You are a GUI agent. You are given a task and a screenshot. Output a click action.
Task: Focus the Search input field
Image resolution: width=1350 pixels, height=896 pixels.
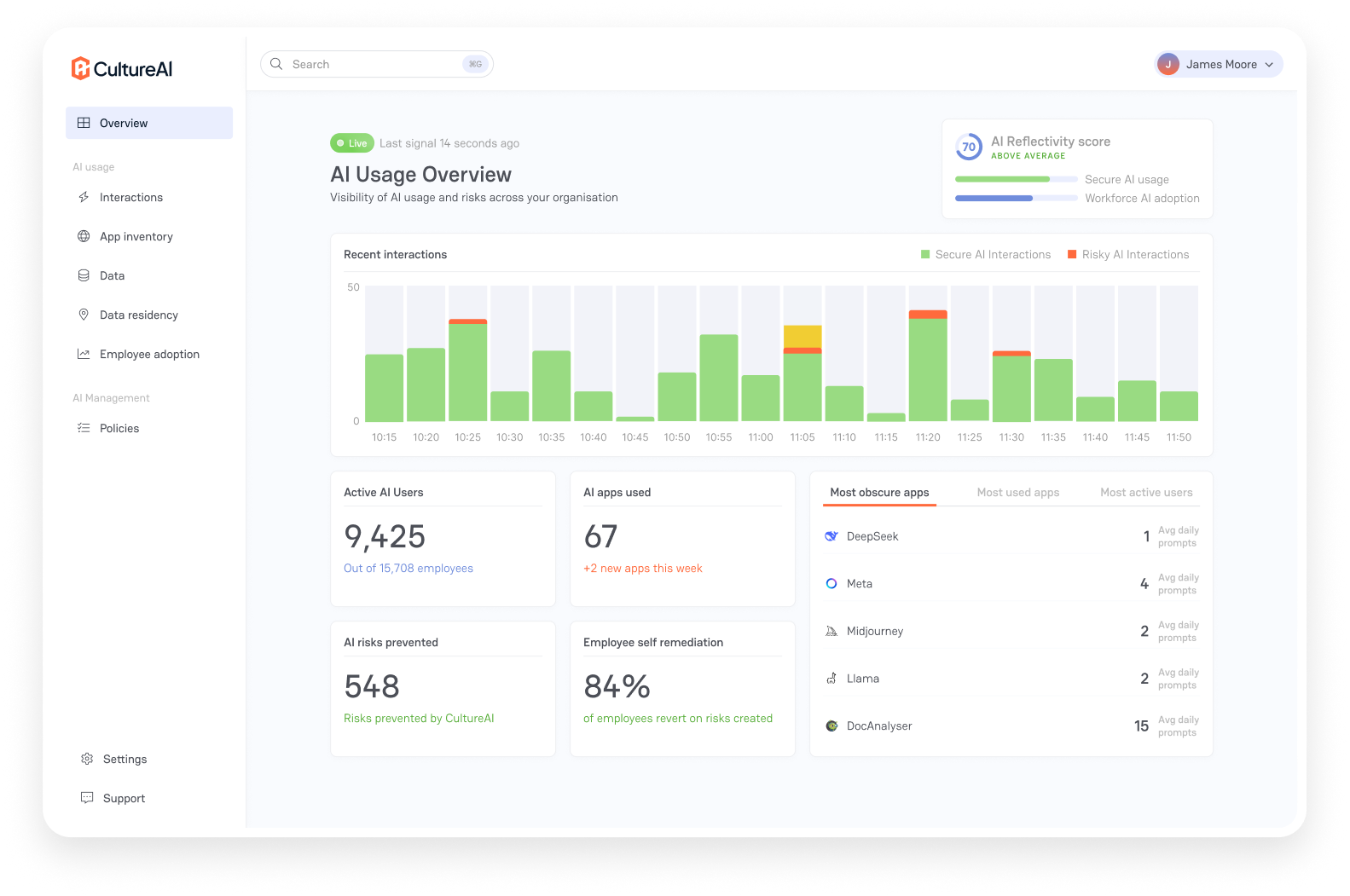[377, 64]
